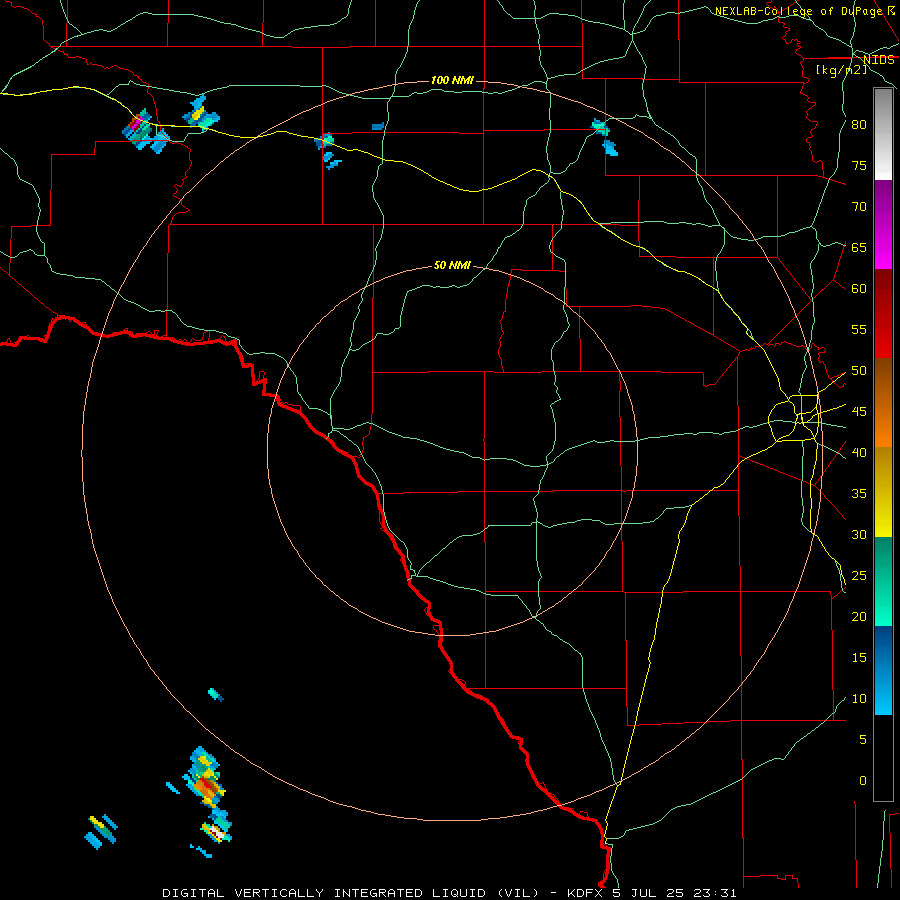Click the "NIDS" label above the legend
The width and height of the screenshot is (900, 900).
[879, 60]
